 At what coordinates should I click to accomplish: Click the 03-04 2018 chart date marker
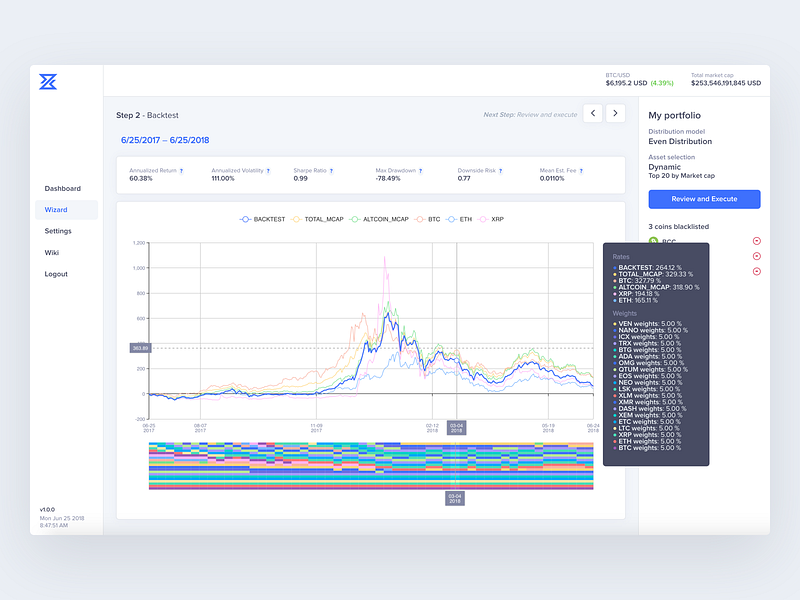click(x=457, y=428)
